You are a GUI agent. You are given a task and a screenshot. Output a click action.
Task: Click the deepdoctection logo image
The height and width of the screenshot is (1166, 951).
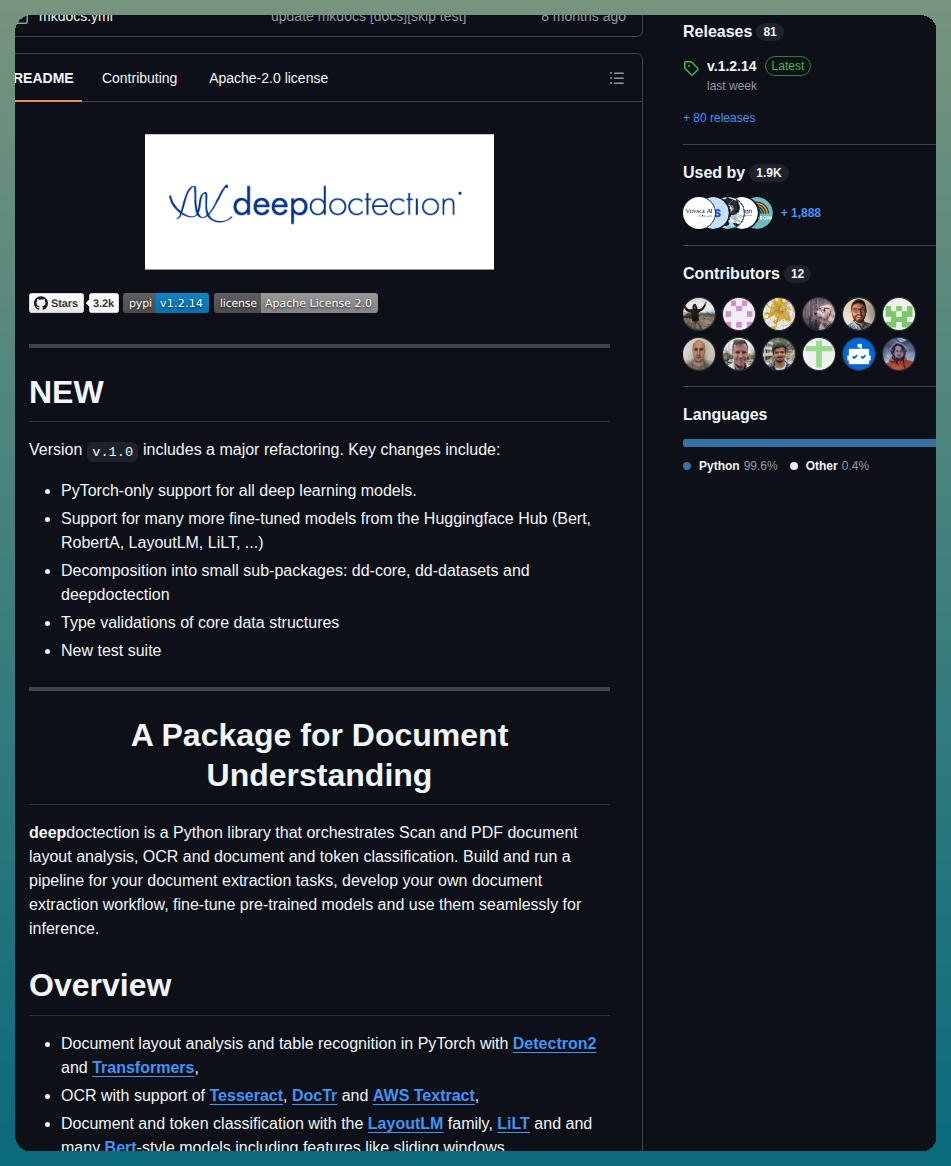[319, 202]
